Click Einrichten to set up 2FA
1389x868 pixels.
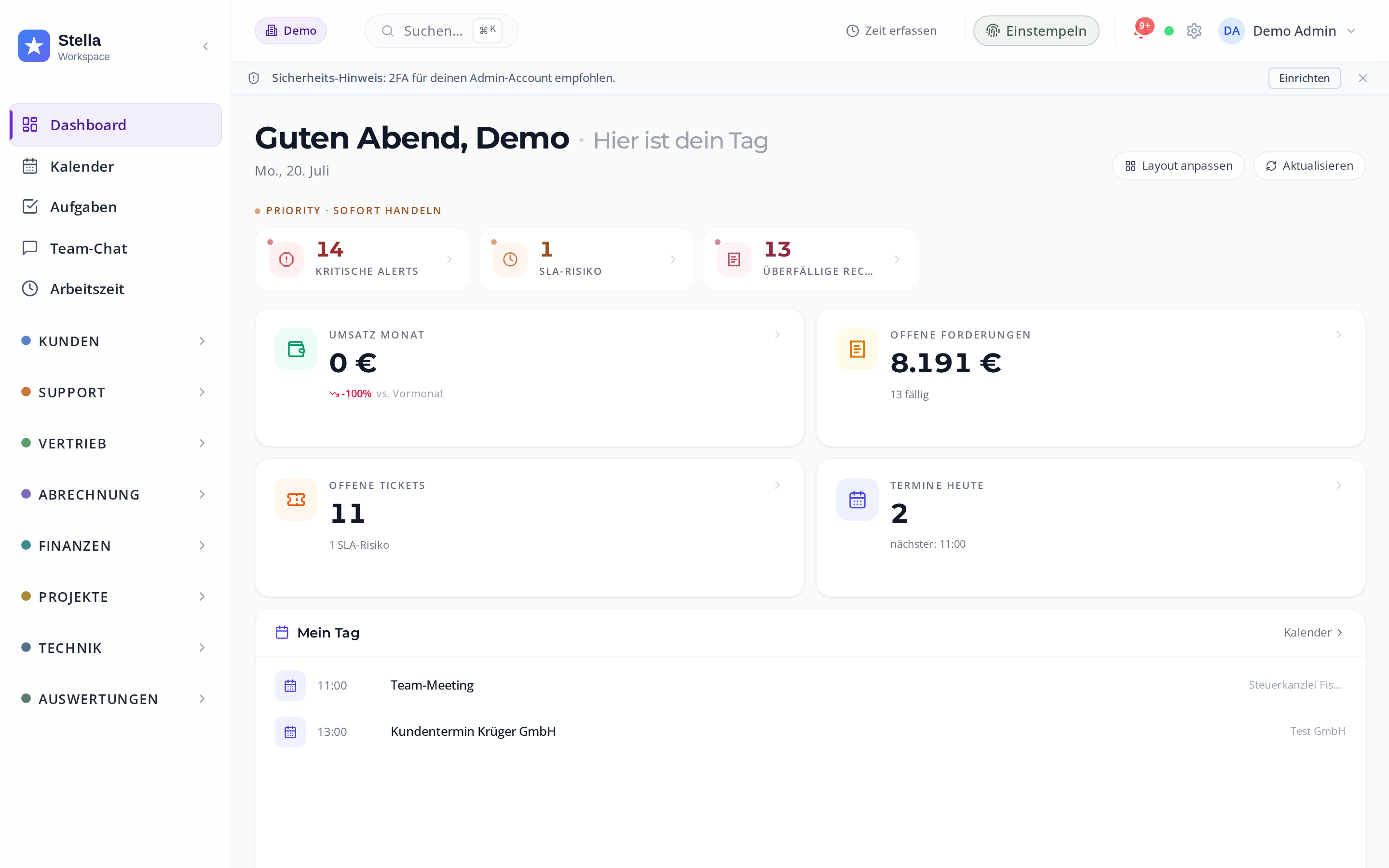point(1304,78)
